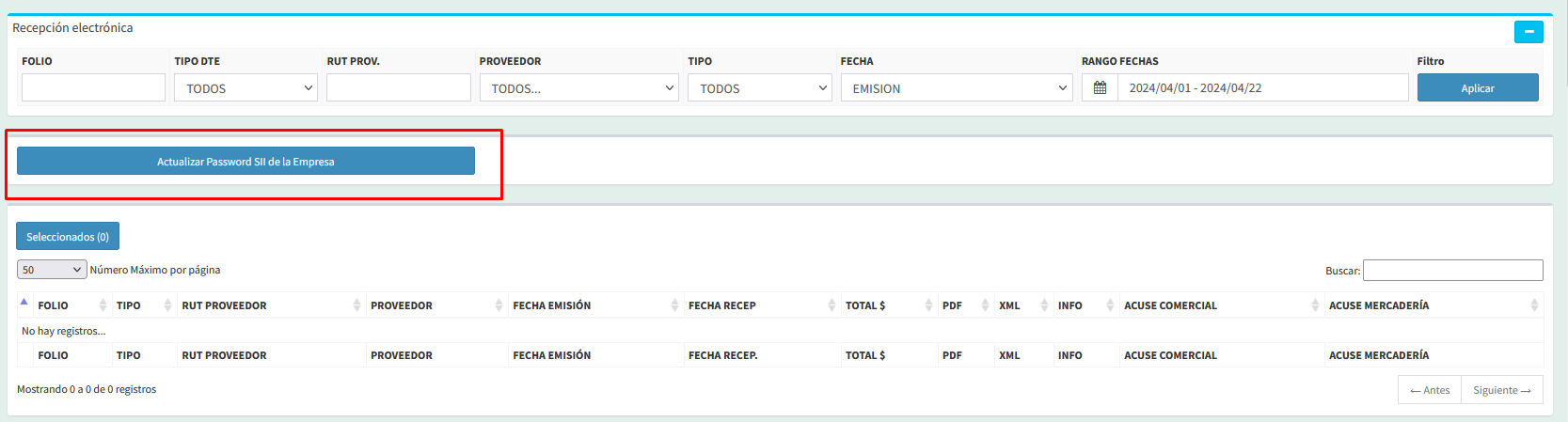Viewport: 1568px width, 422px height.
Task: Go to Antes previous page
Action: [1430, 390]
